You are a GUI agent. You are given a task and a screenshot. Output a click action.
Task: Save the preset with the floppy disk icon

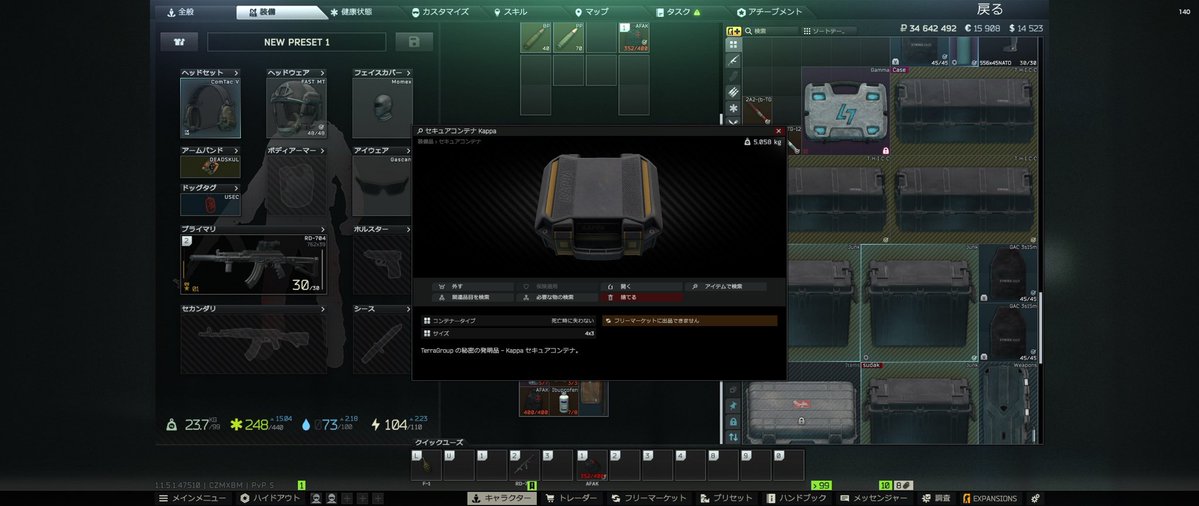click(414, 42)
